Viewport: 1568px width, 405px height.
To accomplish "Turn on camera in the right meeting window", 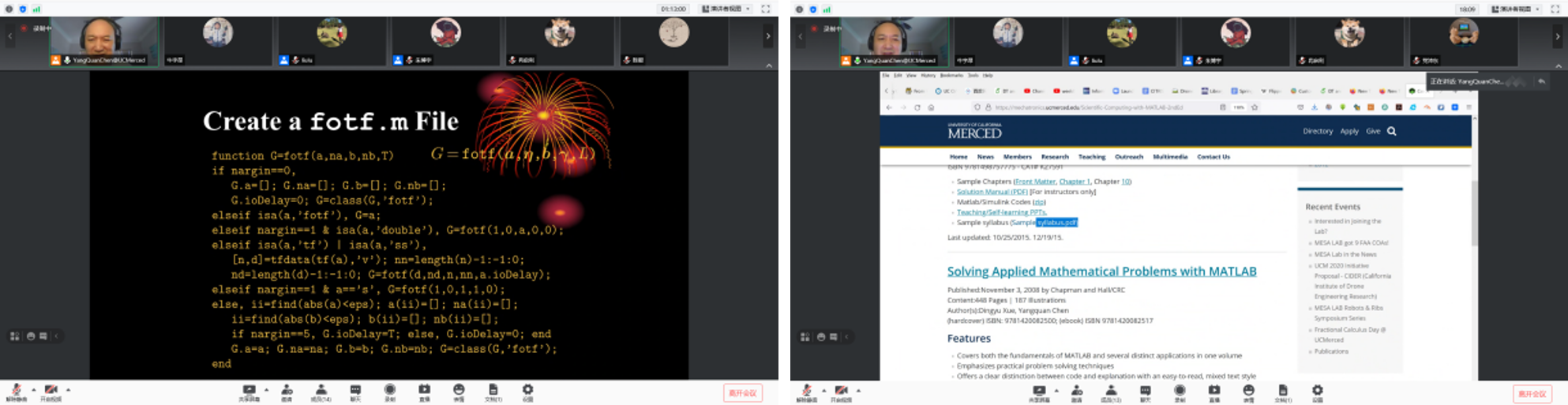I will click(840, 392).
